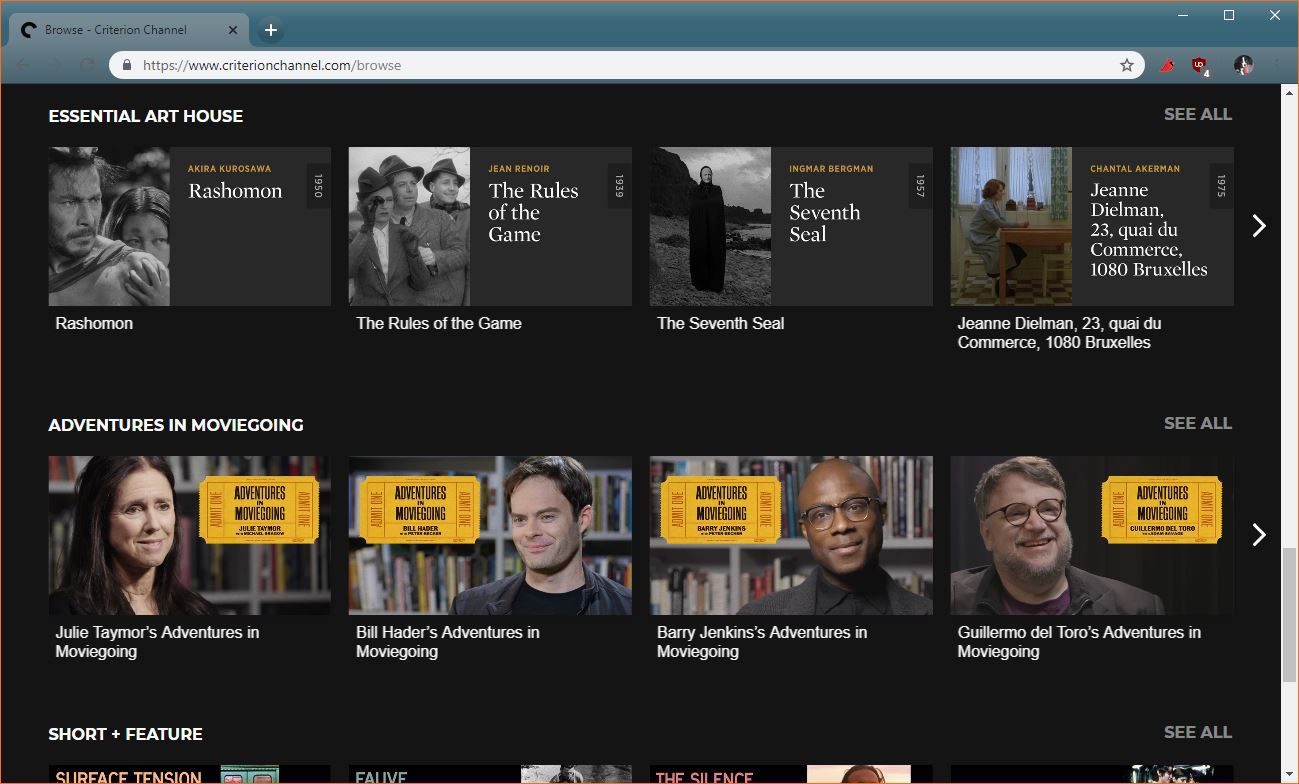Viewport: 1299px width, 784px height.
Task: Click Jeanne Dielman, 23, quai du Commerce caption
Action: pyautogui.click(x=1059, y=333)
